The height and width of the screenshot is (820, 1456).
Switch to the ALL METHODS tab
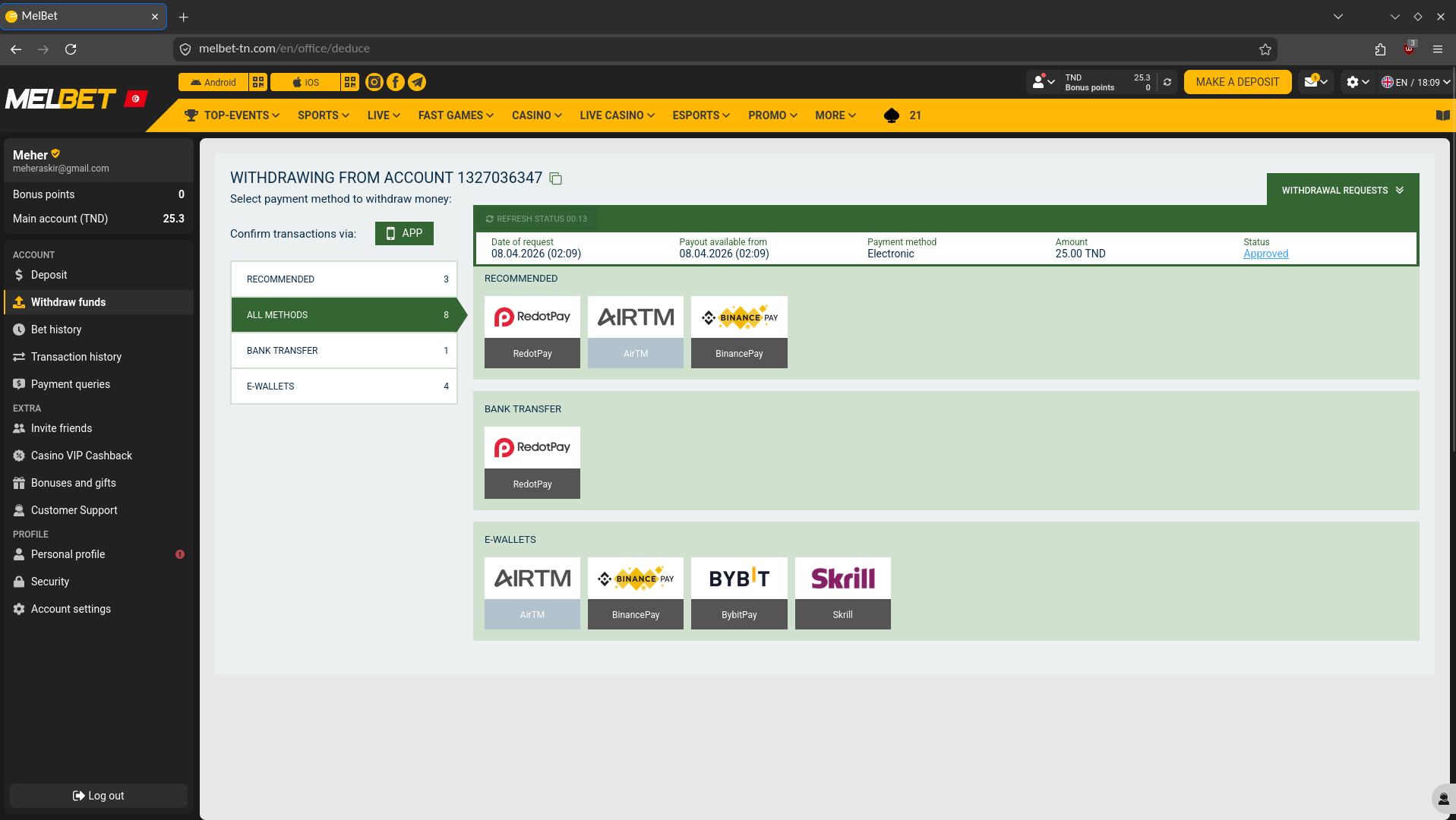[x=344, y=315]
